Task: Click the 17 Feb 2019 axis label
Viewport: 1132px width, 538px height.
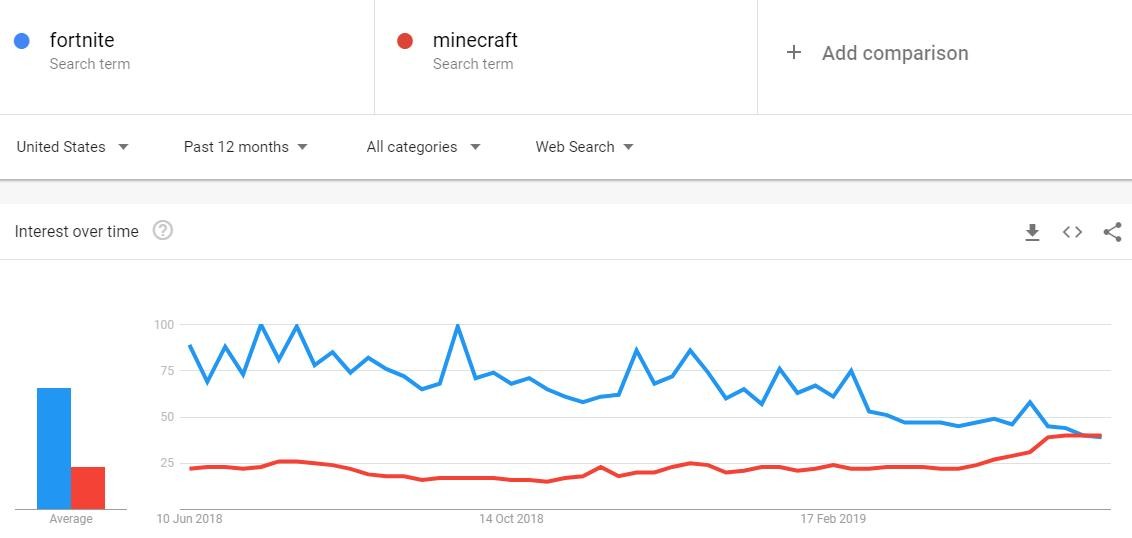Action: (x=833, y=519)
